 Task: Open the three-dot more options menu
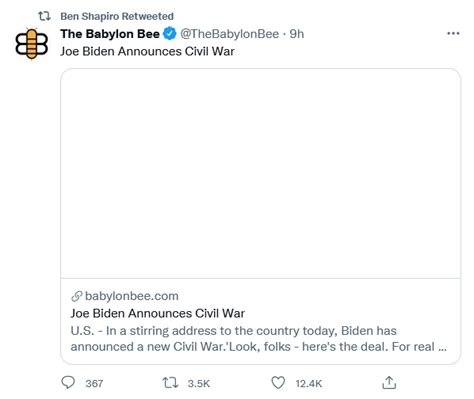[x=453, y=33]
